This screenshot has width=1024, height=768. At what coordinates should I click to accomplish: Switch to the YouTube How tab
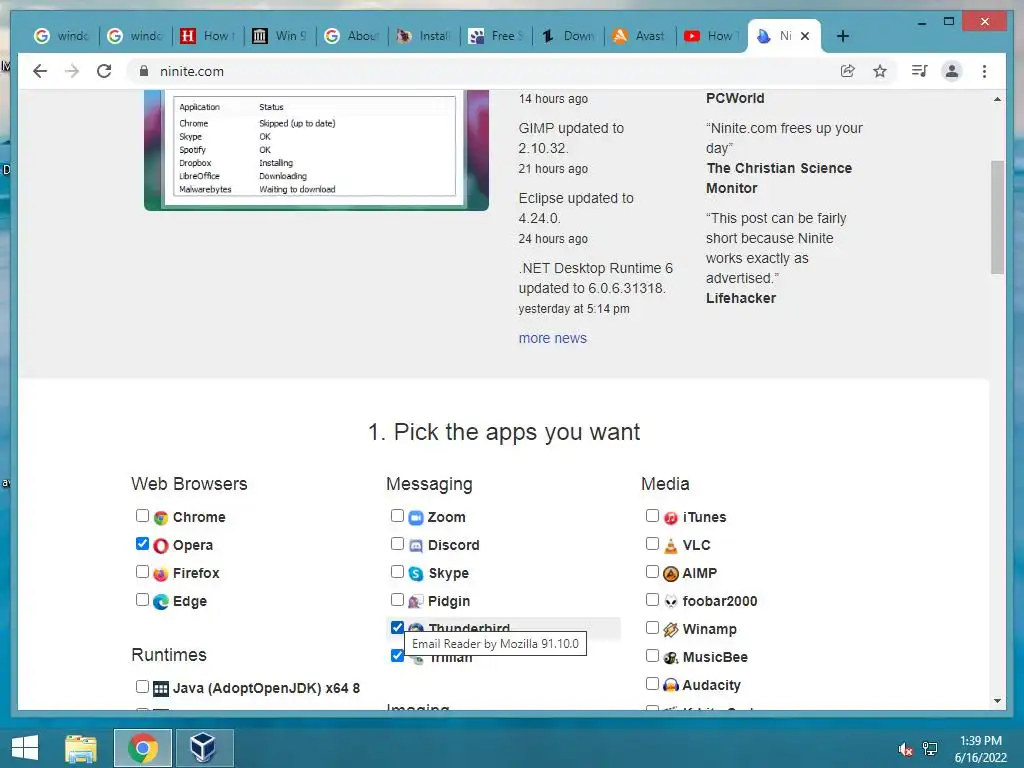(x=711, y=36)
